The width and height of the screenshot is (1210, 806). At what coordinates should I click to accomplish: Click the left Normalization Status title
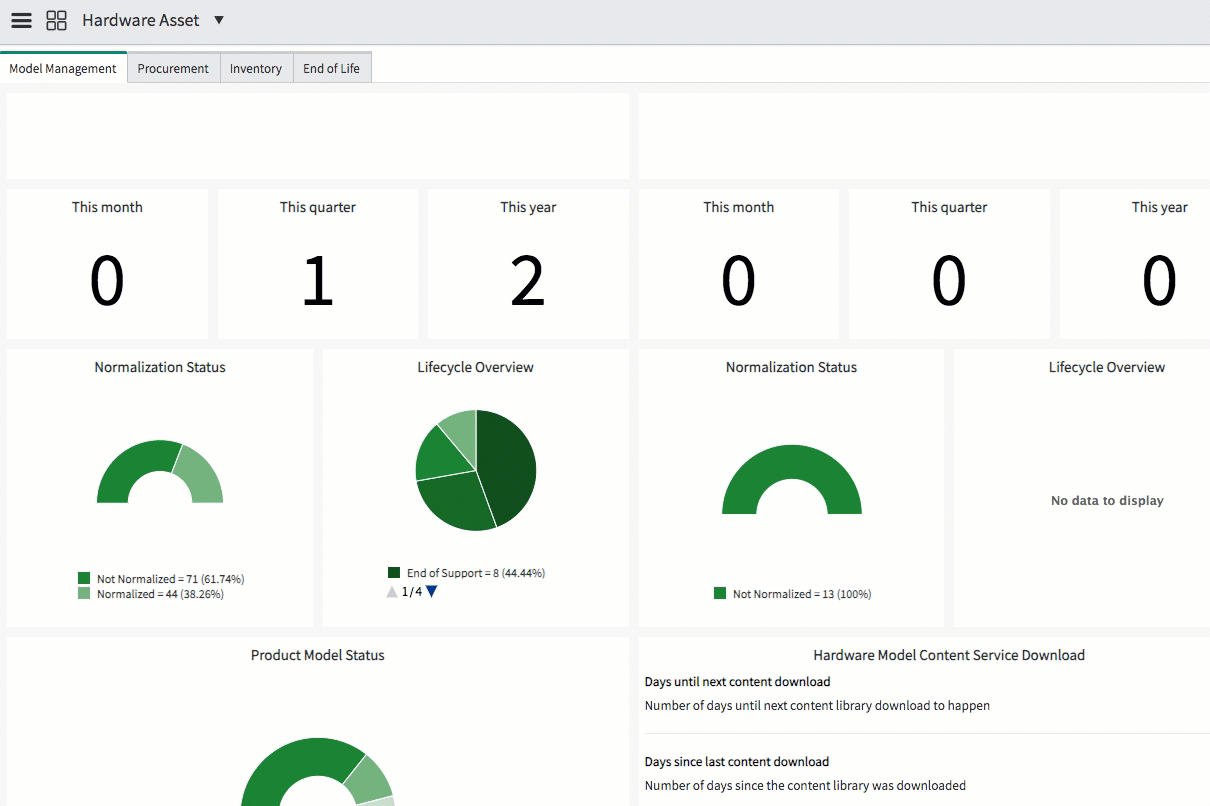160,367
